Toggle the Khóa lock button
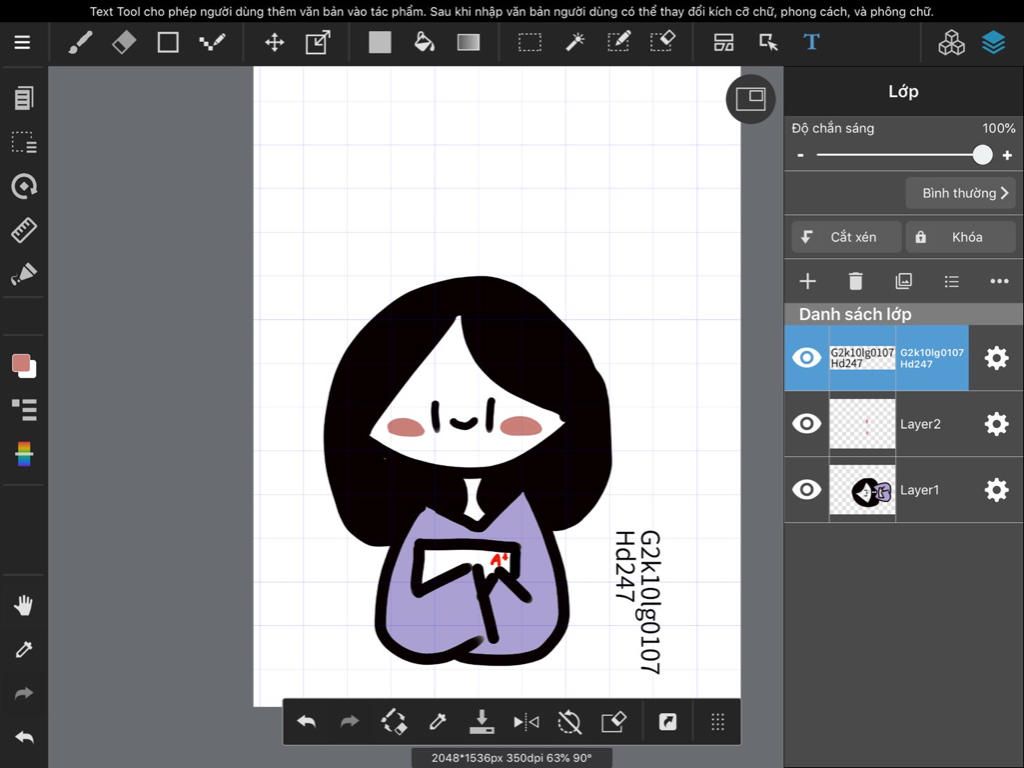The image size is (1024, 768). 960,237
